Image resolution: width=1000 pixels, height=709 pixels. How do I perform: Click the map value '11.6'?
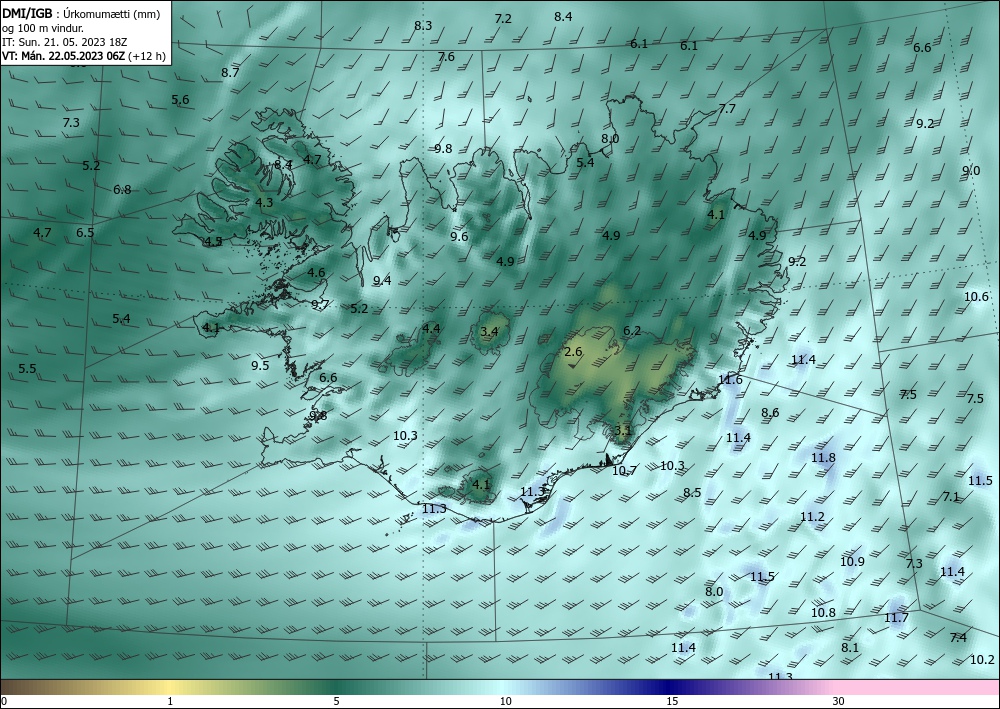[x=730, y=380]
